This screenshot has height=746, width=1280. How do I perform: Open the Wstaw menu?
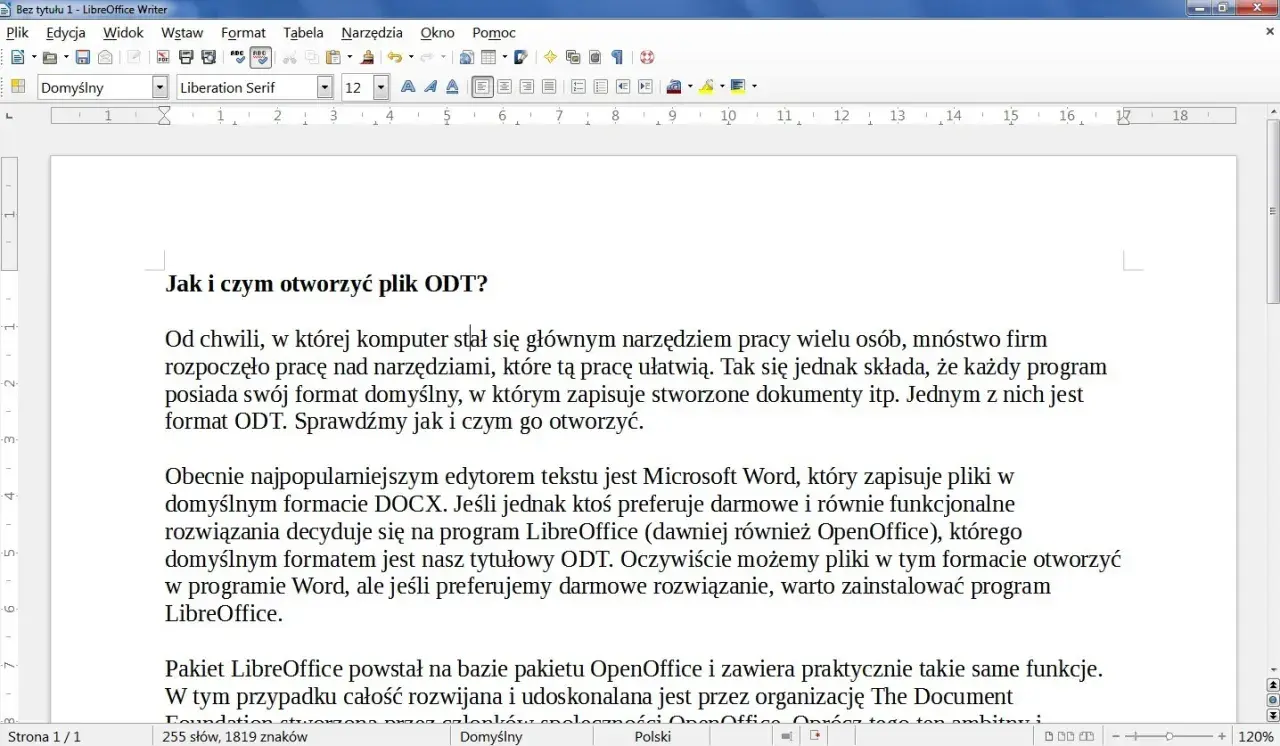pos(182,33)
